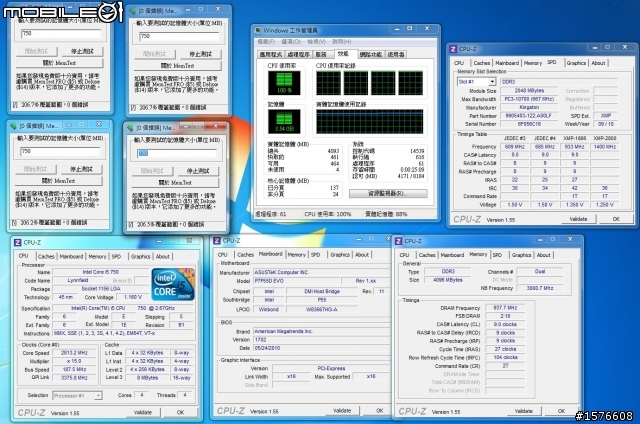Open Graphics tab in CPU-Z CPU-tab window
640x424 pixels.
tap(141, 257)
